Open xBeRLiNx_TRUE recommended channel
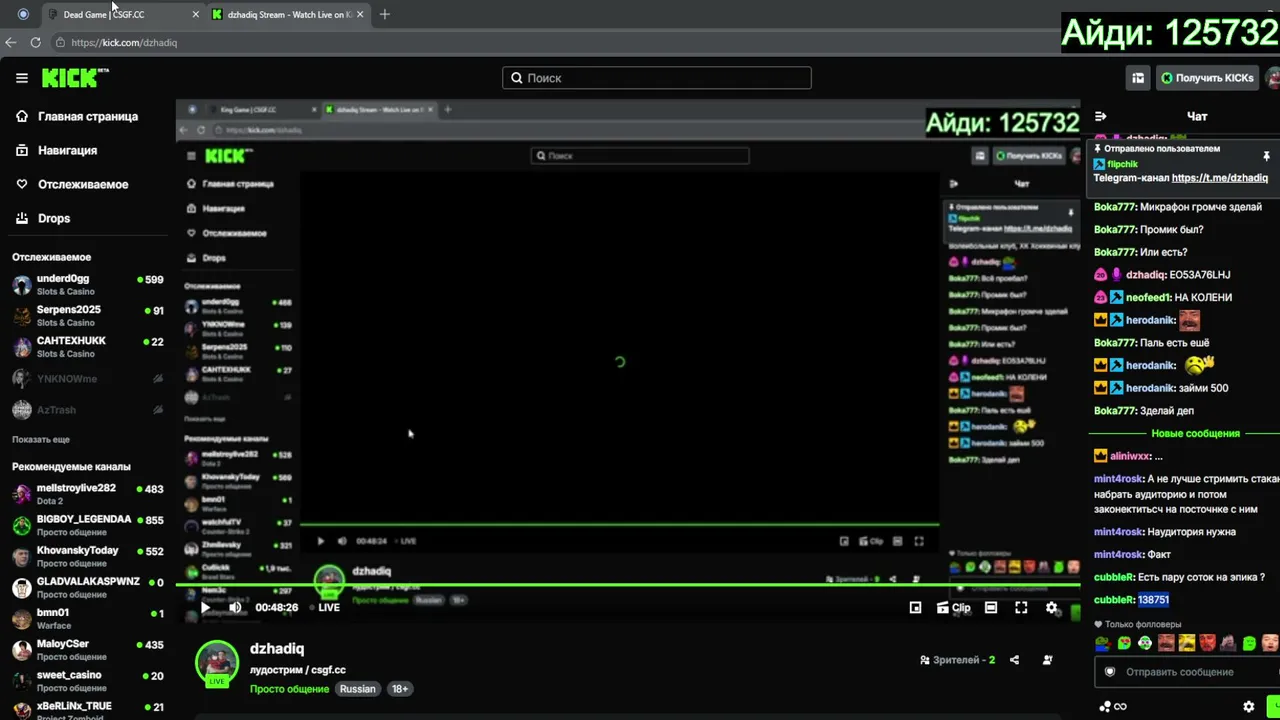Image resolution: width=1280 pixels, height=720 pixels. click(88, 709)
